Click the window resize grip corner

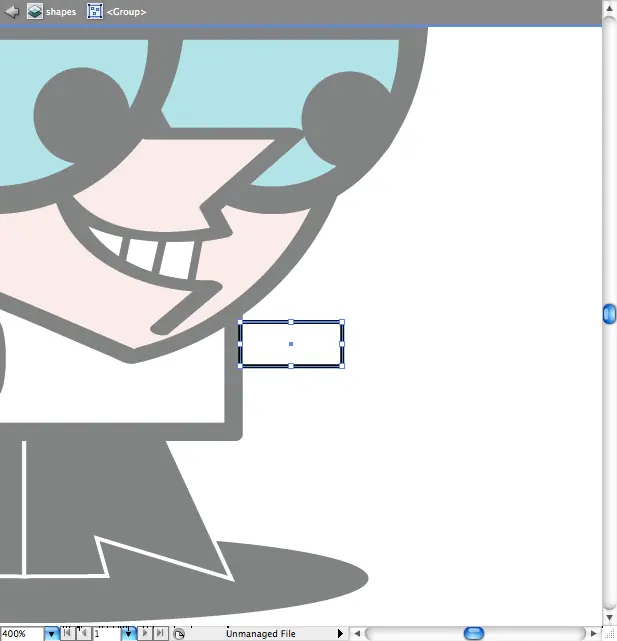[609, 634]
